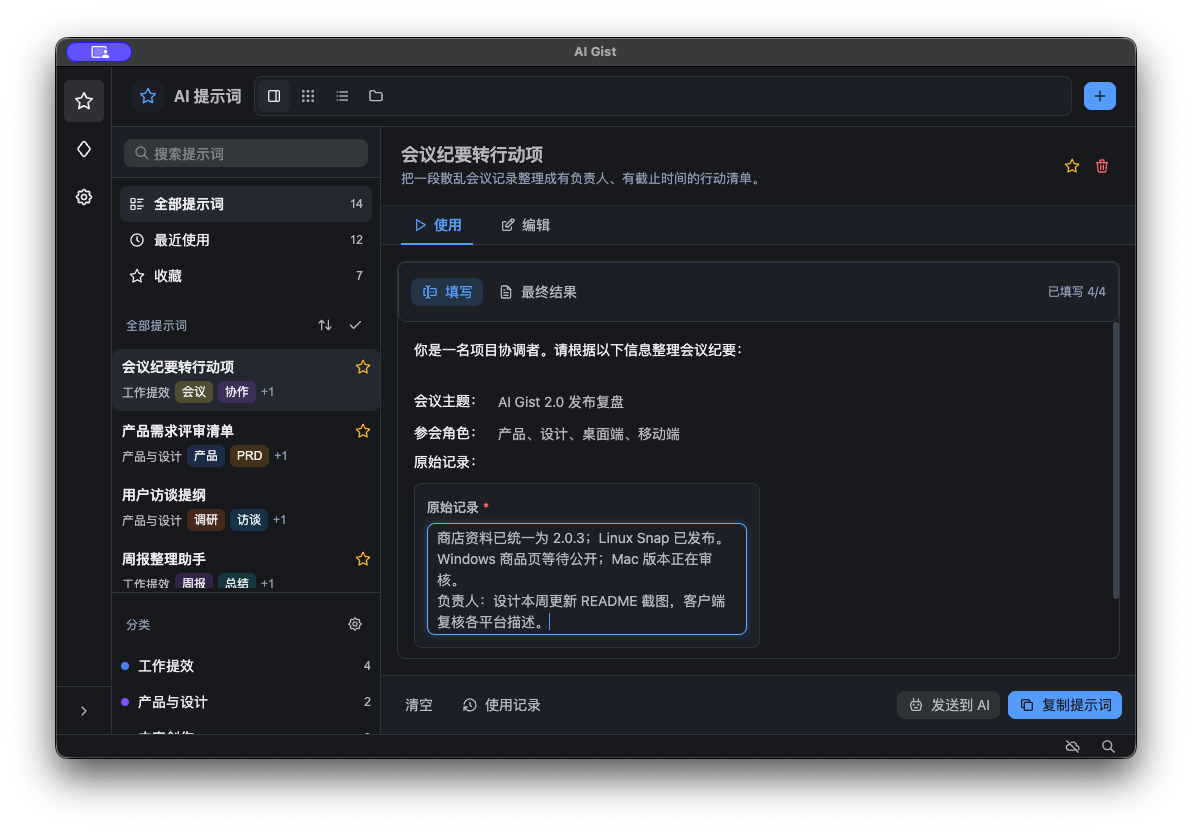Click the 访谈 tag chip
1192x832 pixels.
point(249,519)
